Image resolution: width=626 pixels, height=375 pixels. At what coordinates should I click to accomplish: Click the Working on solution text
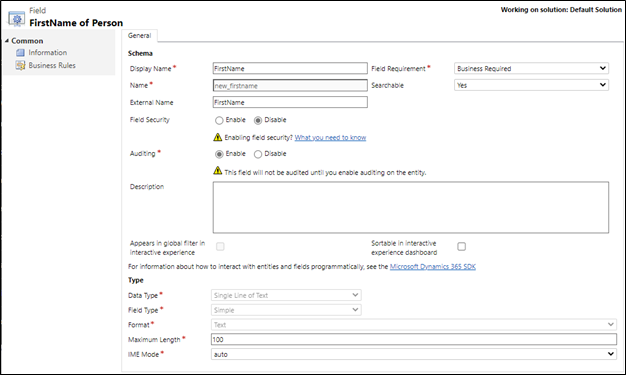561,10
